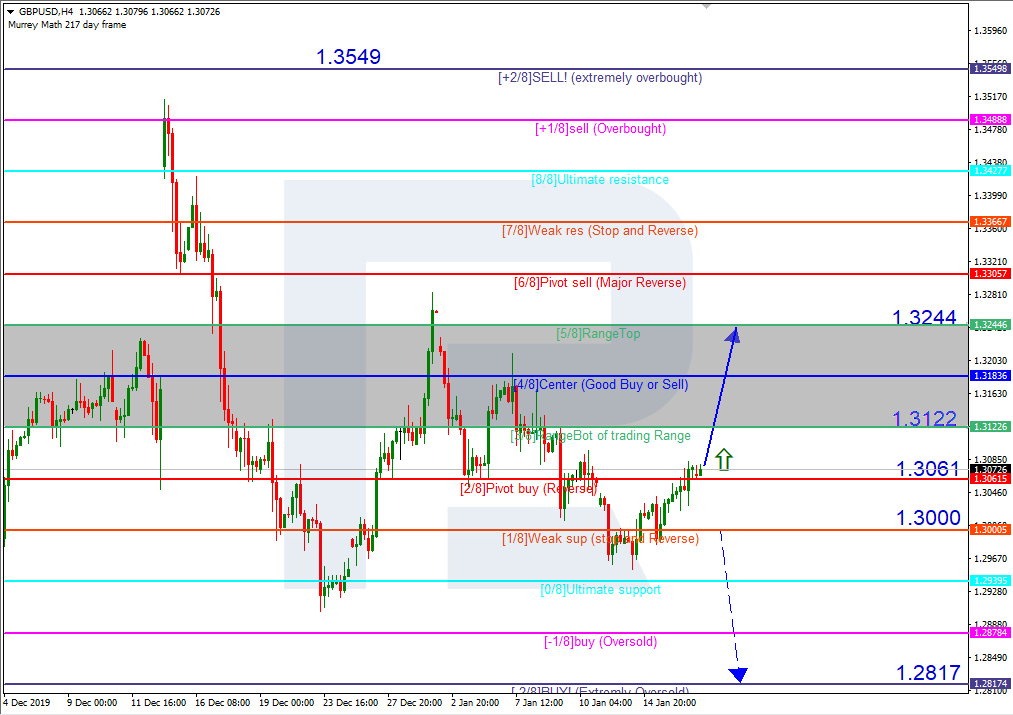
Task: Click the '10 Jan 04:00' time axis label
Action: click(x=605, y=703)
